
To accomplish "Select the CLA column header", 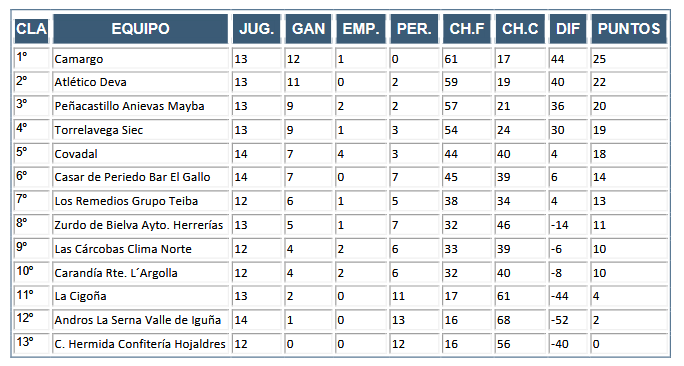I will (x=31, y=29).
